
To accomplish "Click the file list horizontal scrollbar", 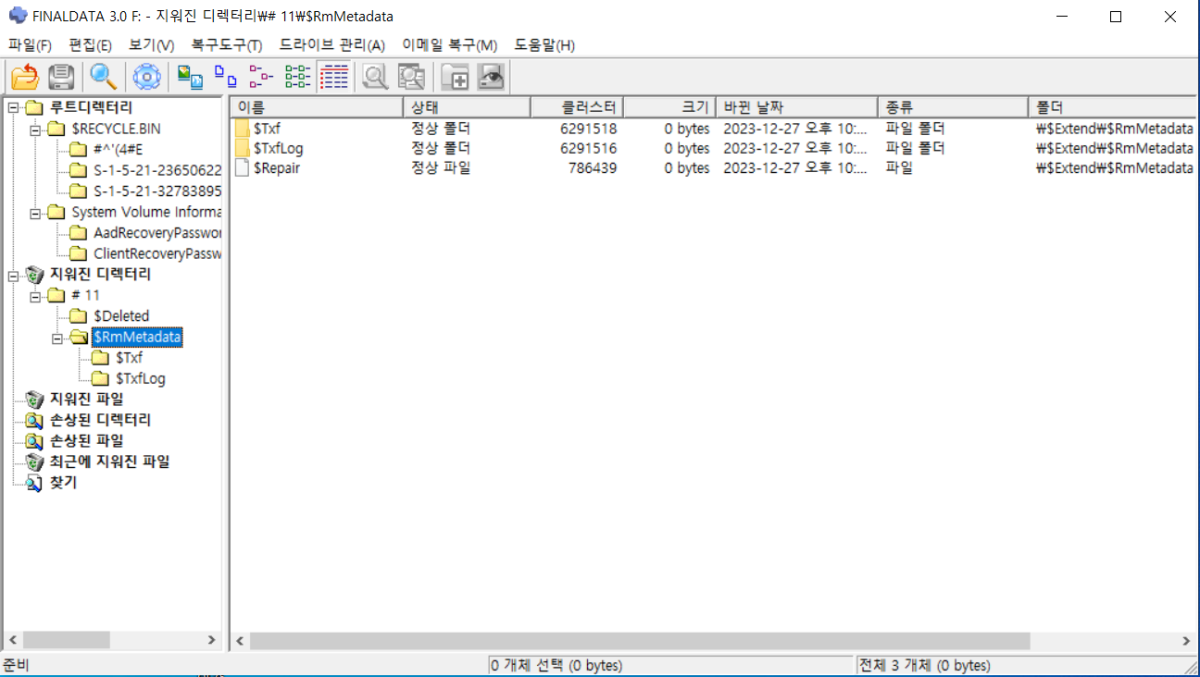I will coord(640,640).
